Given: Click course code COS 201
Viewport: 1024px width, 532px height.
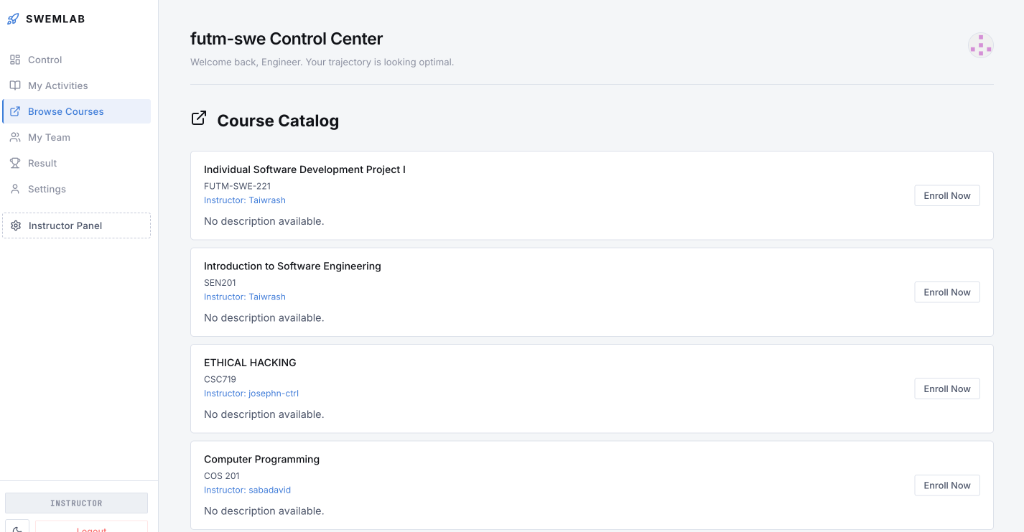Looking at the screenshot, I should [x=221, y=476].
